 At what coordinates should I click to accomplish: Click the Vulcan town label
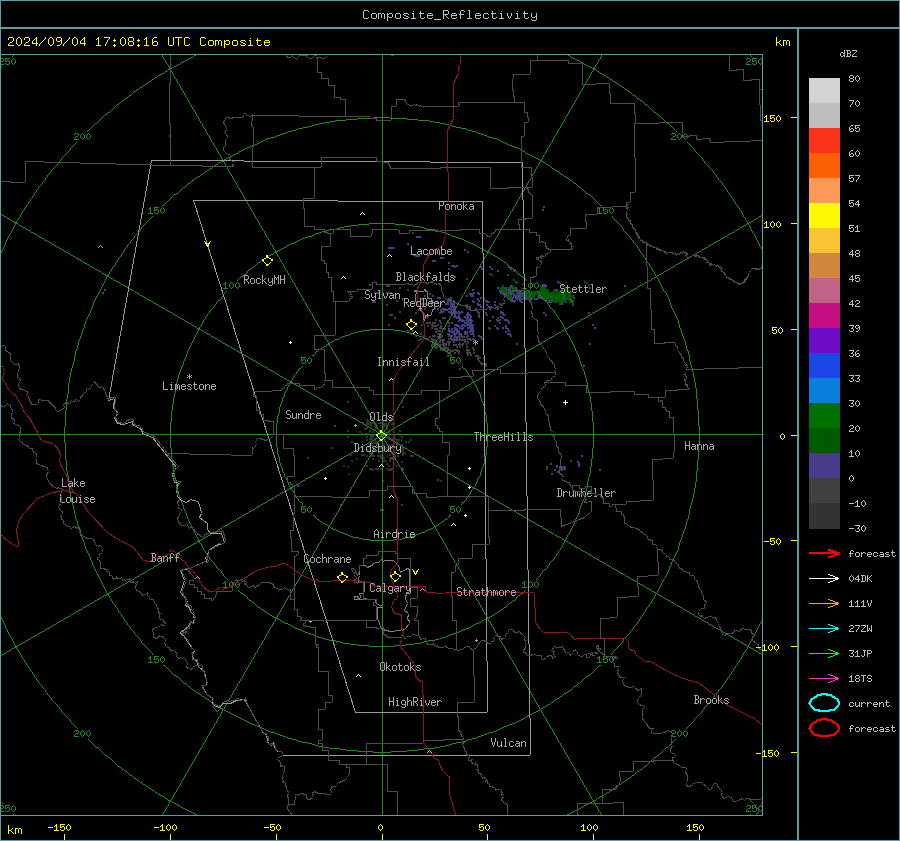click(508, 743)
